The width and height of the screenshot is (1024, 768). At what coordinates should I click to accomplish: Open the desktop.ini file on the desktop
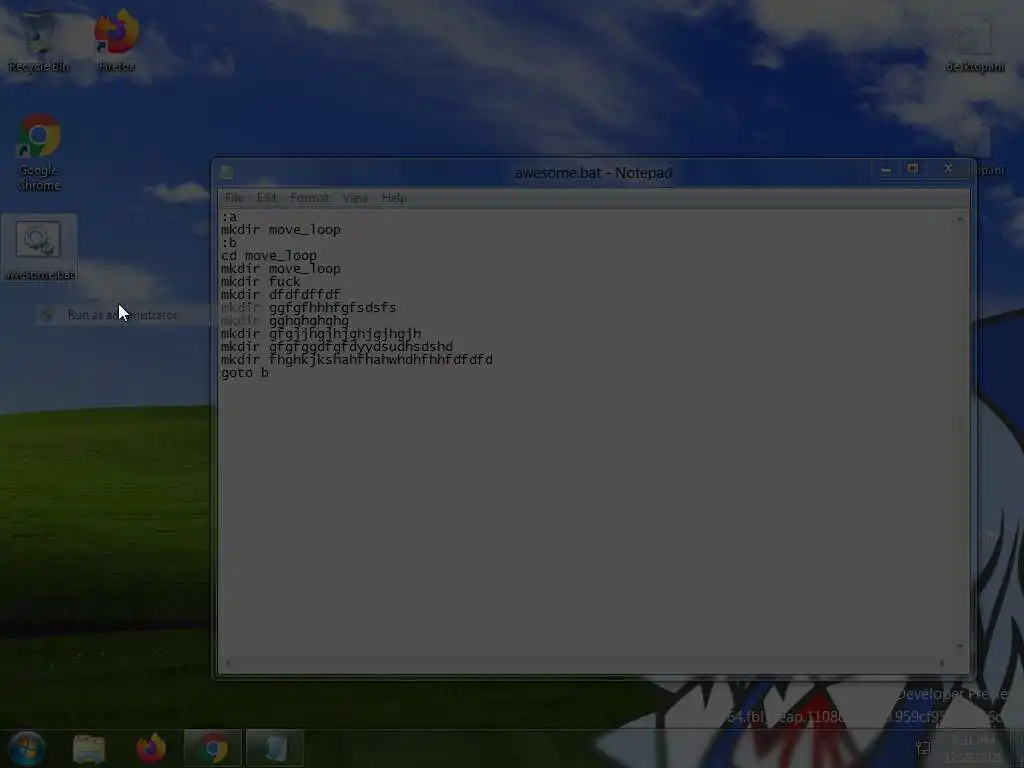[974, 46]
